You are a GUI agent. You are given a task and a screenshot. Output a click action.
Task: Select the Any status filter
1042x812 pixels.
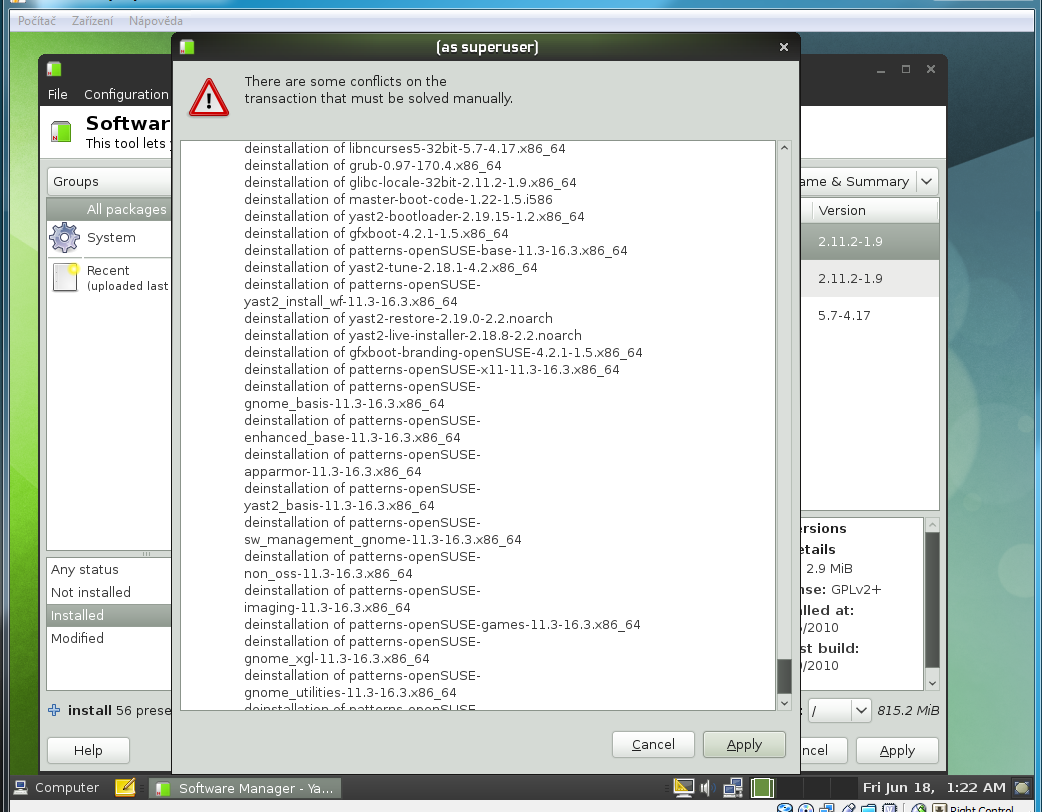click(110, 569)
